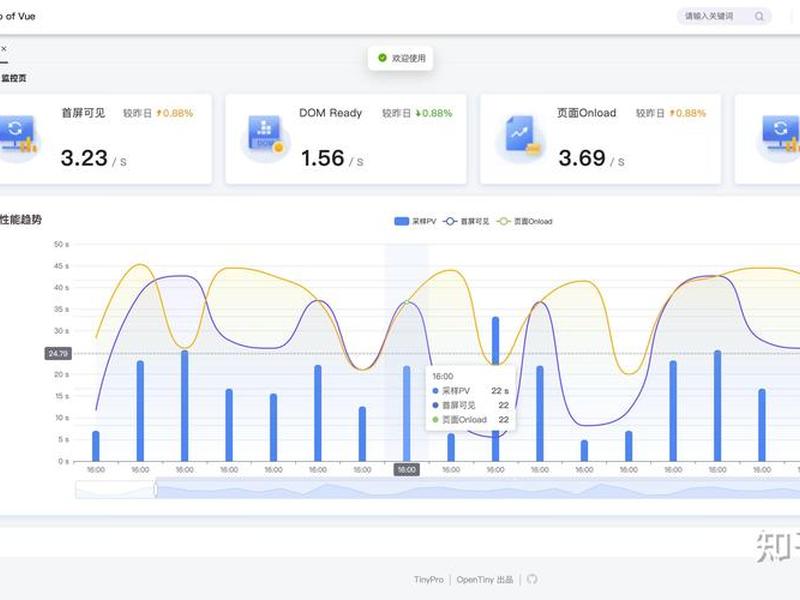Image resolution: width=800 pixels, height=600 pixels.
Task: Click the highlighted point on the curve
Action: [407, 303]
